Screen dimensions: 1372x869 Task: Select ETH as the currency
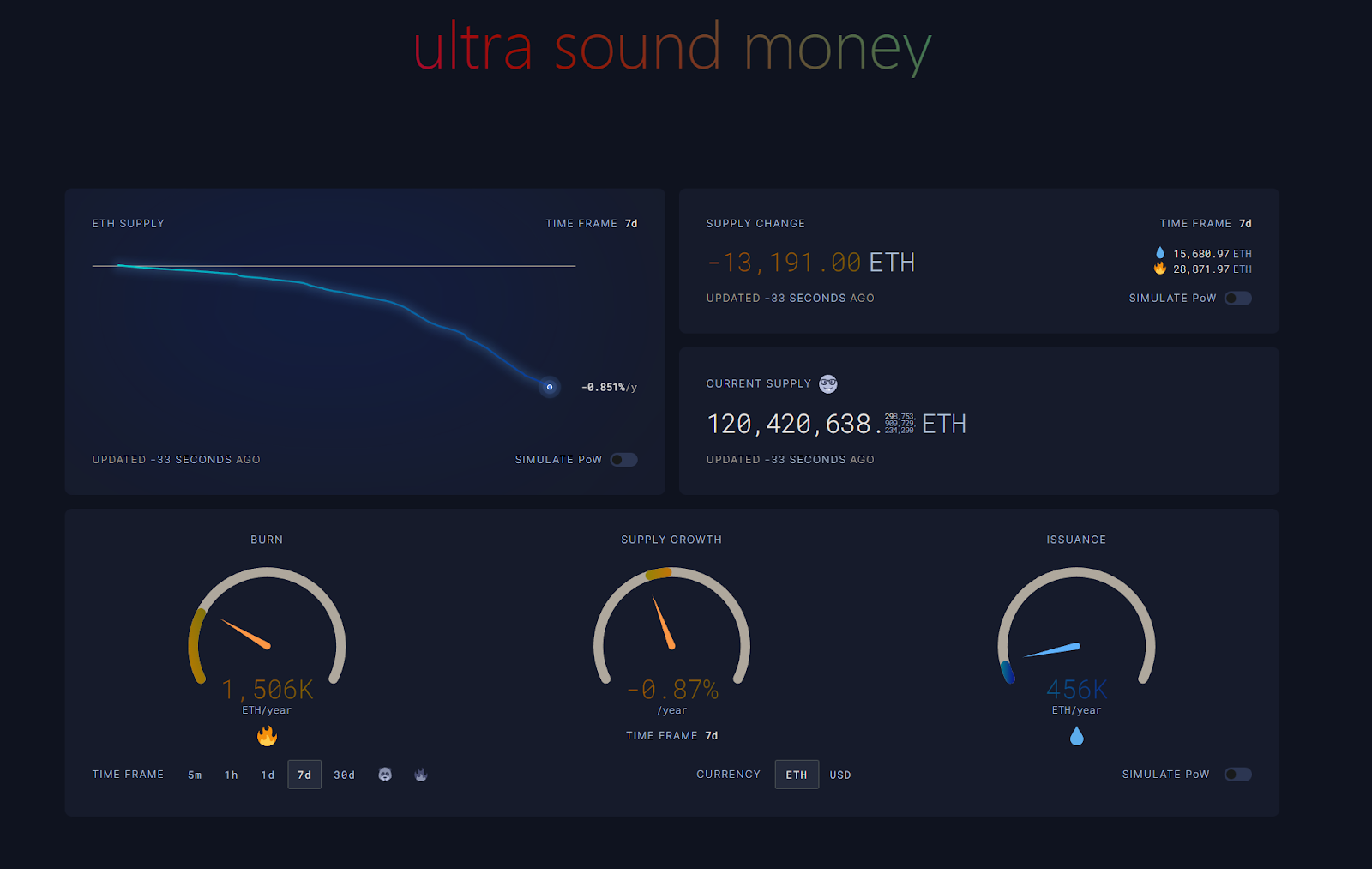pos(797,775)
